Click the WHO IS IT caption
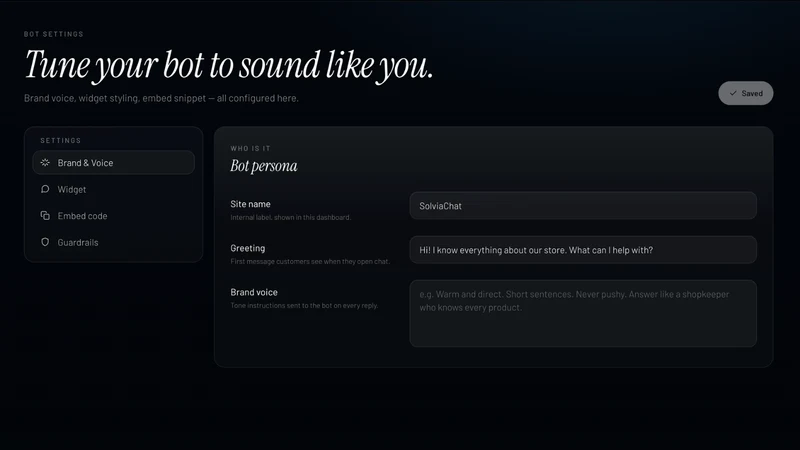Viewport: 800px width, 450px height. [x=251, y=148]
